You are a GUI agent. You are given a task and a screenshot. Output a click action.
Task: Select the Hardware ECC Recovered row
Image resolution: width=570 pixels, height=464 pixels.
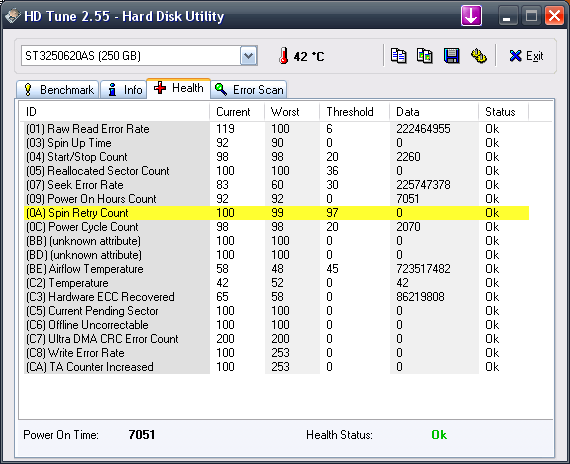coord(276,297)
